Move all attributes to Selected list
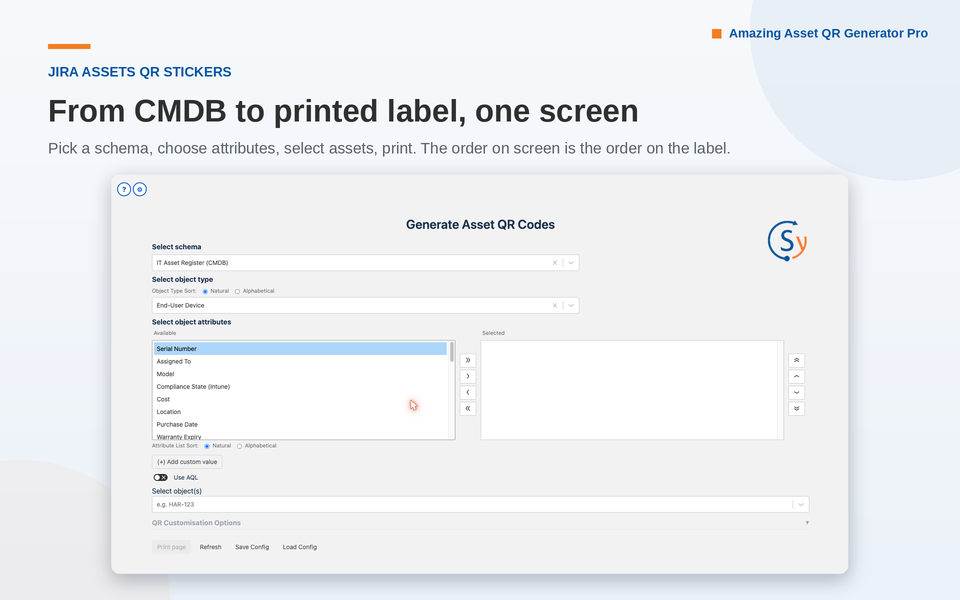960x600 pixels. 468,360
